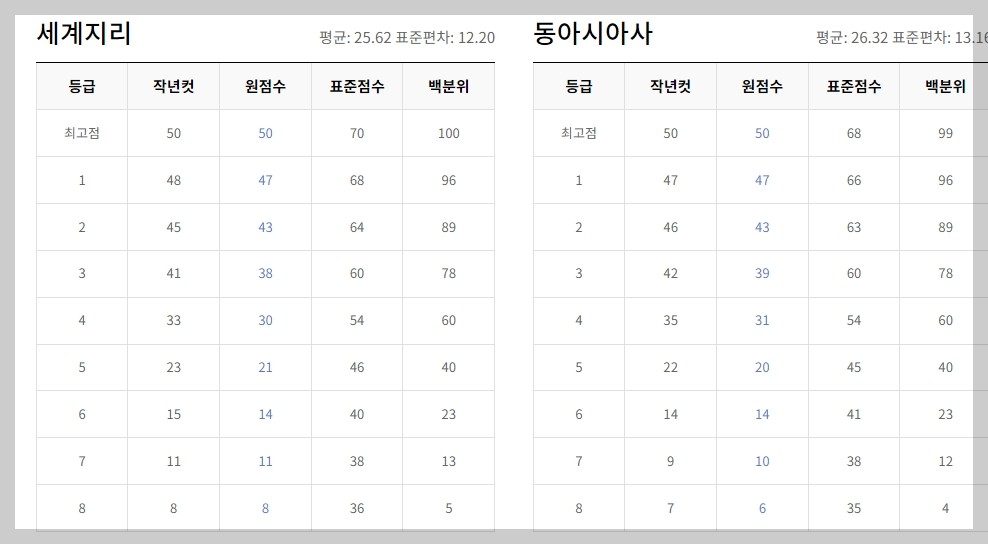Open blue 원점수 43 in 세계지리 grade 2 row
988x544 pixels.
(x=265, y=228)
